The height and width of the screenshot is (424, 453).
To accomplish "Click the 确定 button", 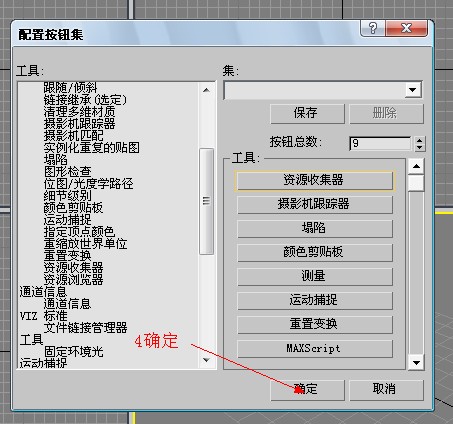I will (307, 390).
